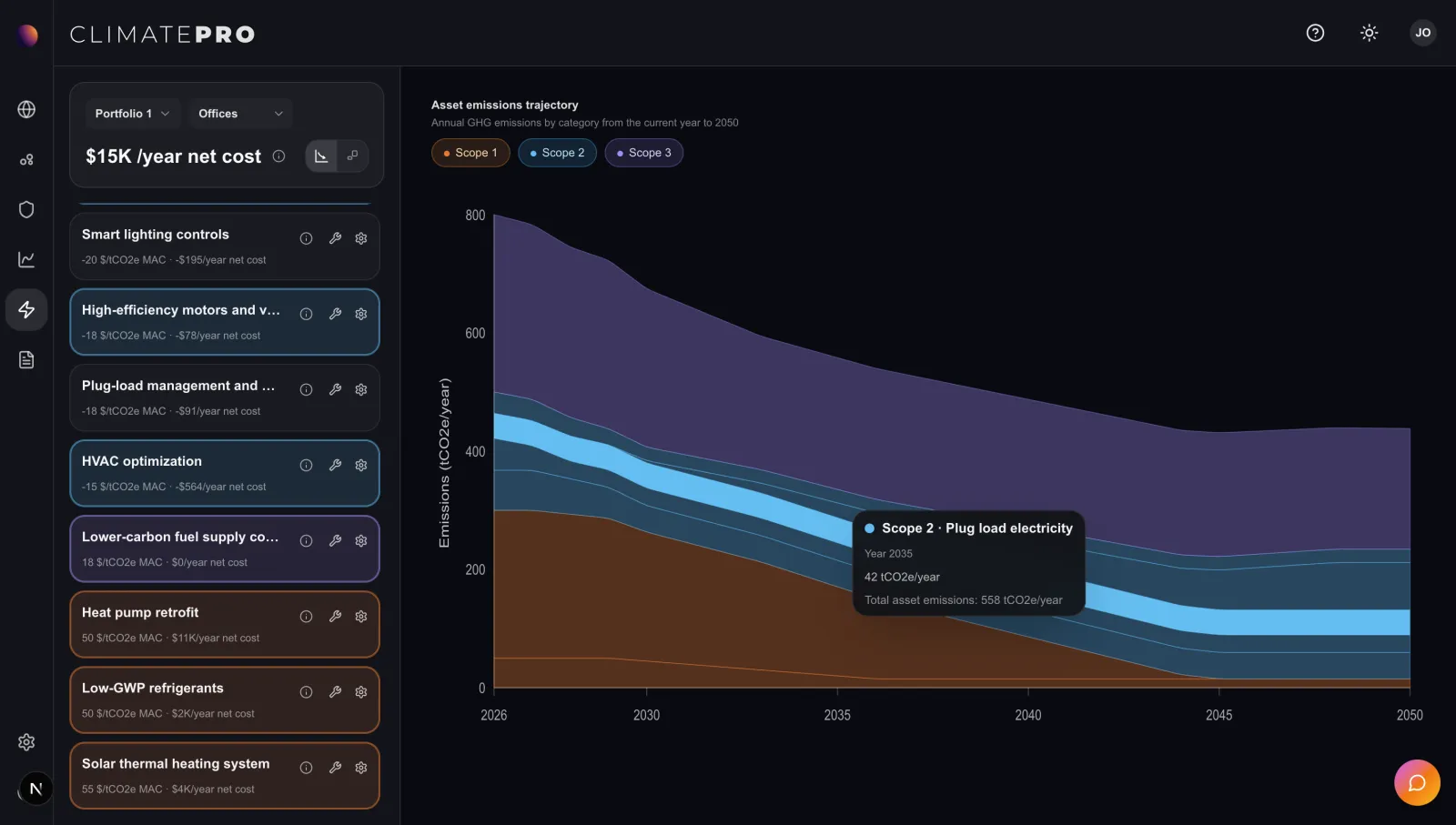Click the help question mark icon
Screen dimensions: 1456x825
click(1315, 33)
